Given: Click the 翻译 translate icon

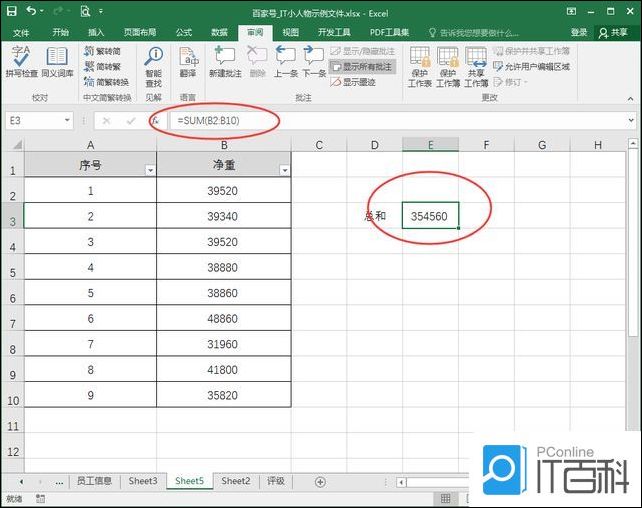Looking at the screenshot, I should pos(187,62).
